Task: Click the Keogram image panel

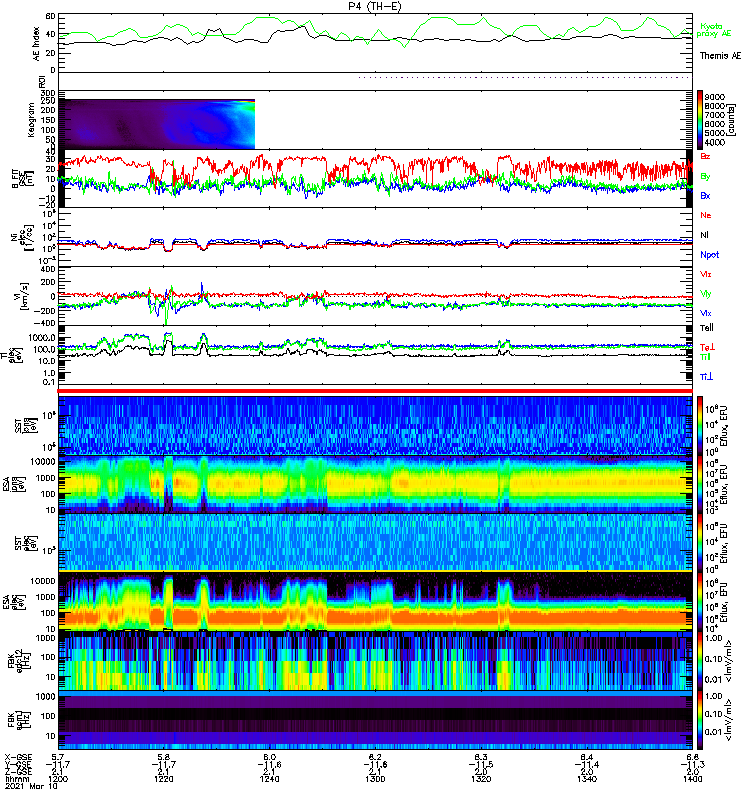Action: point(157,124)
